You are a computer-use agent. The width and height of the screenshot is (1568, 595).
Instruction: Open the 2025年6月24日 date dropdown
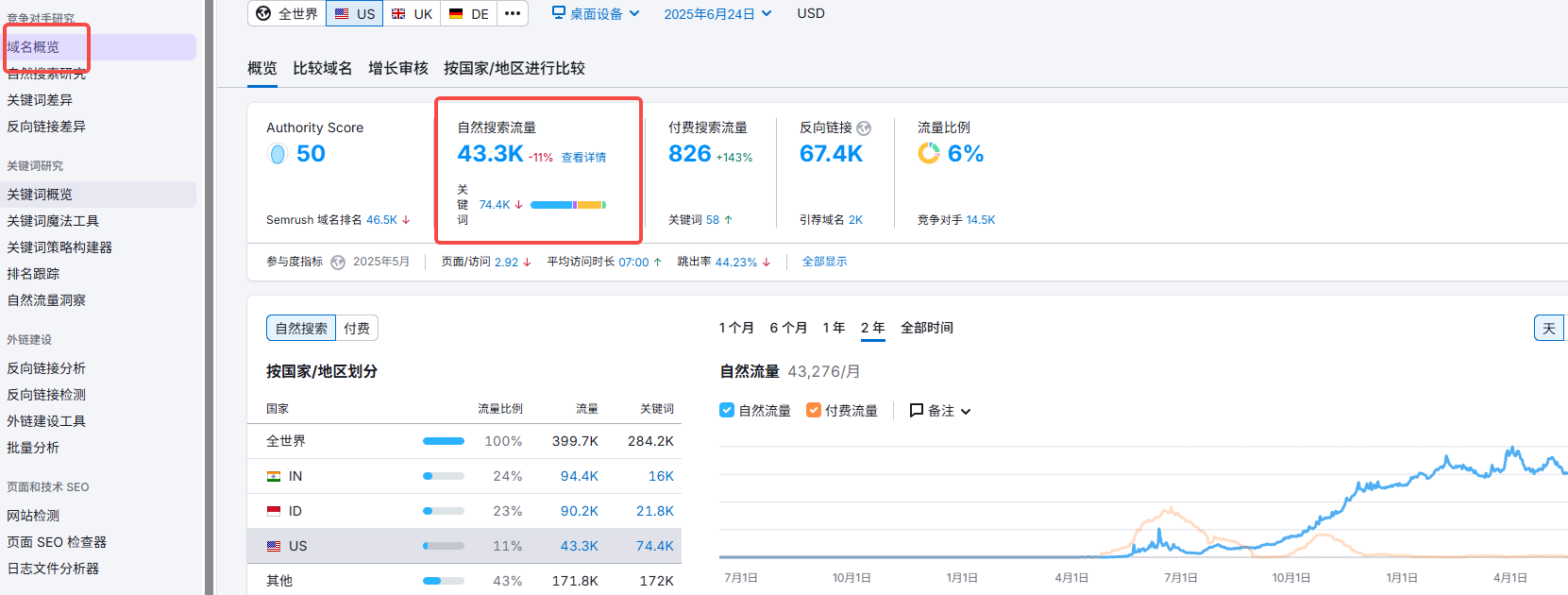(x=717, y=14)
